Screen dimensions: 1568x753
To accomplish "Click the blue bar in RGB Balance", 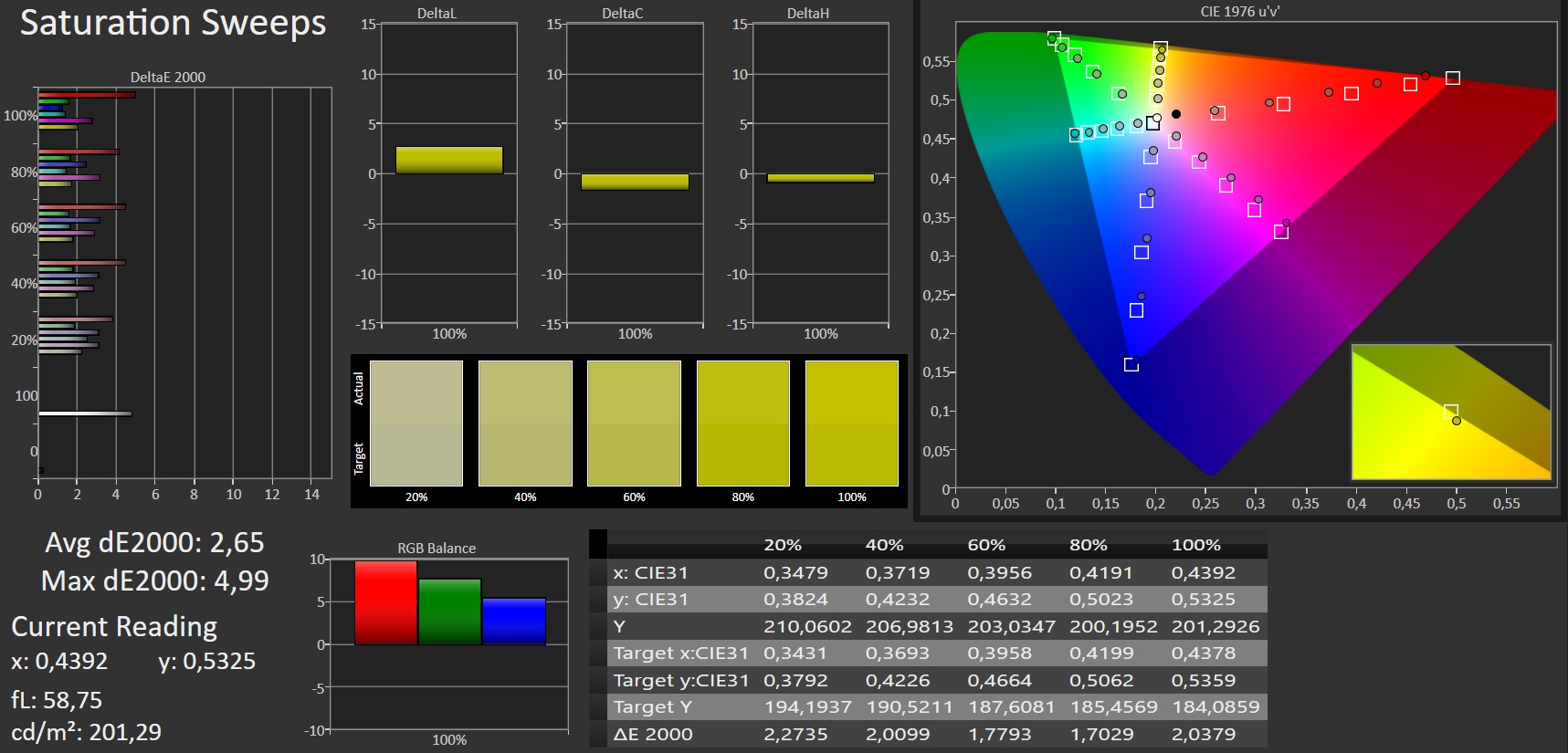I will [513, 621].
